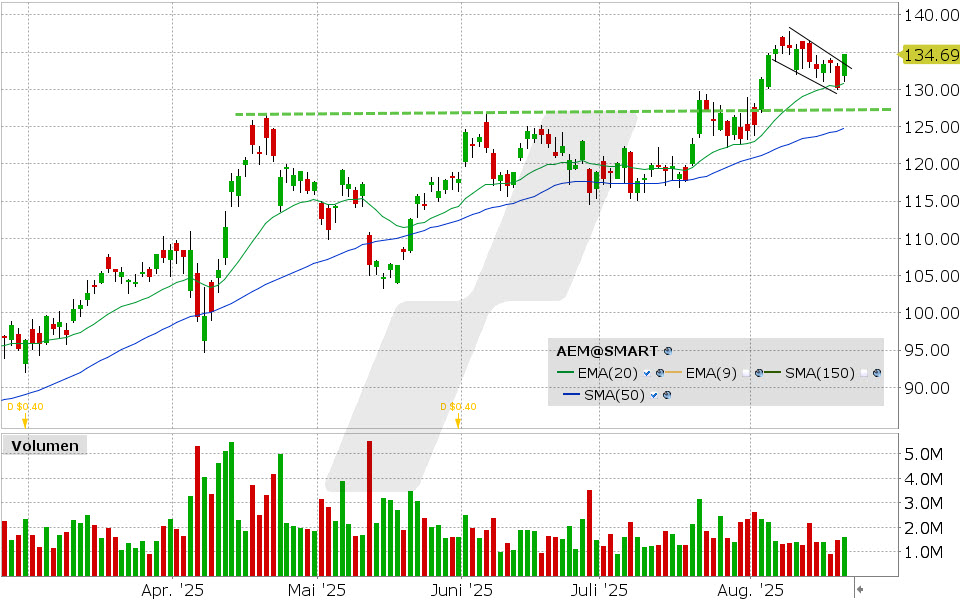Click the Apr. '25 date axis label

tap(173, 590)
